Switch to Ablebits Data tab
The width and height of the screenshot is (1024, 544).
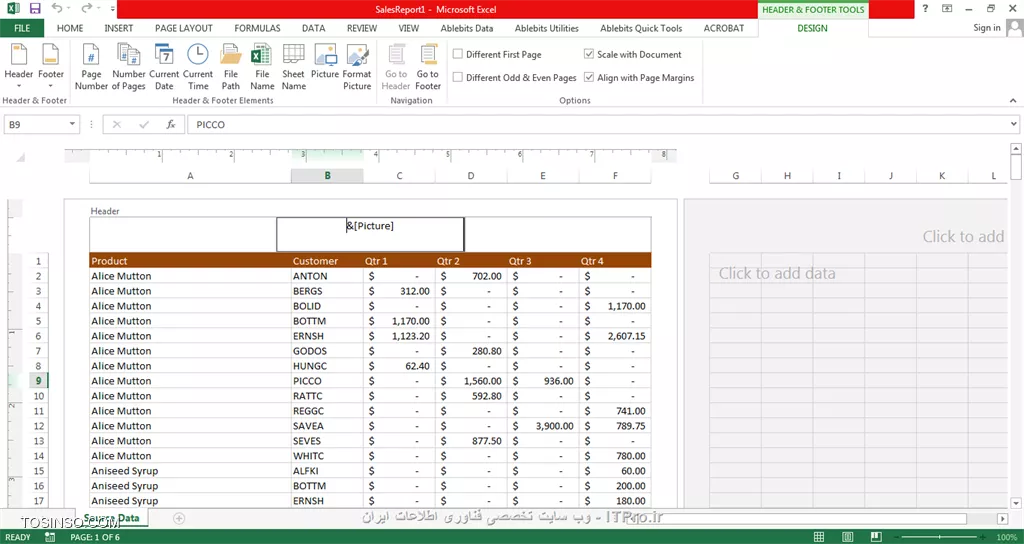click(x=467, y=28)
